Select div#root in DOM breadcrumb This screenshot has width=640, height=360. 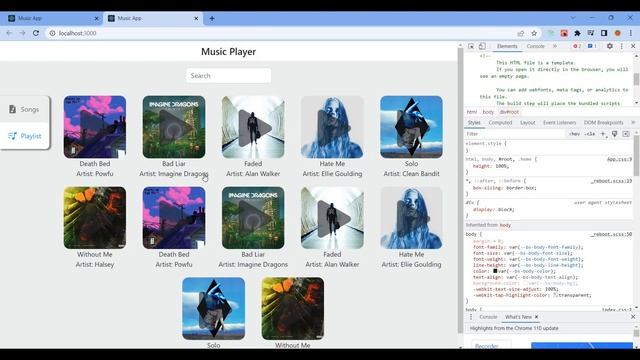point(509,112)
